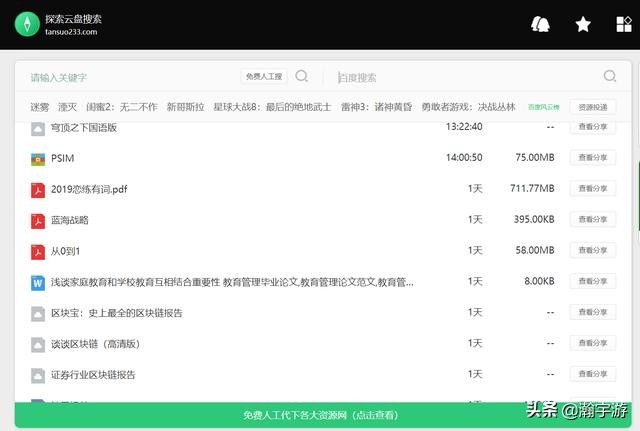The width and height of the screenshot is (640, 431).
Task: Click the 免费人工搜 button
Action: 264,76
